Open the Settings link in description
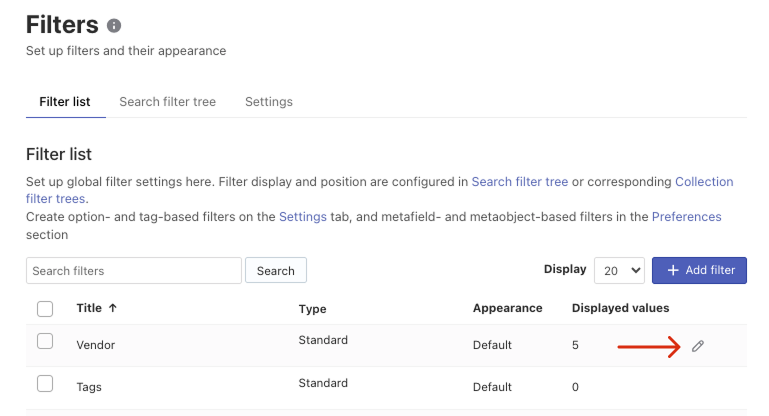Image resolution: width=769 pixels, height=416 pixels. coord(303,217)
